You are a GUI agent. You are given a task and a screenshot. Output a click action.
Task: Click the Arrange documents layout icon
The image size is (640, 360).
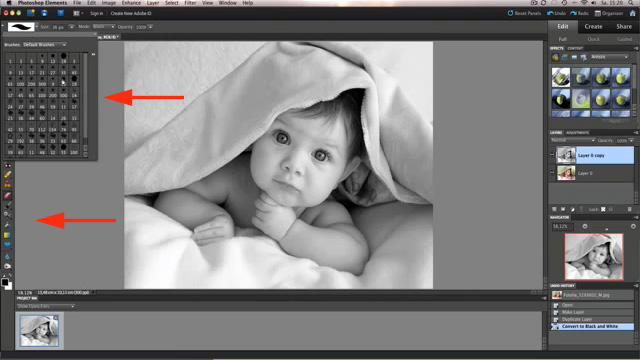click(x=76, y=13)
